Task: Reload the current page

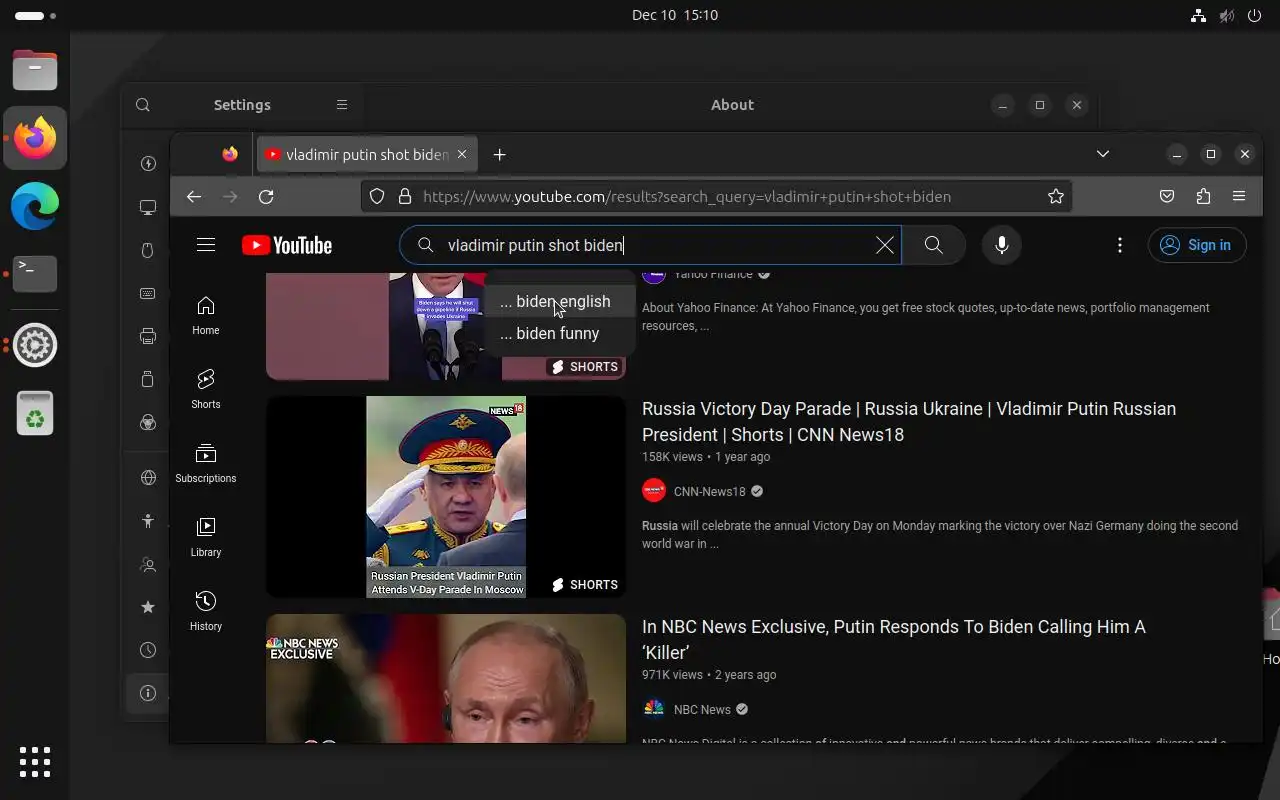Action: [x=266, y=197]
